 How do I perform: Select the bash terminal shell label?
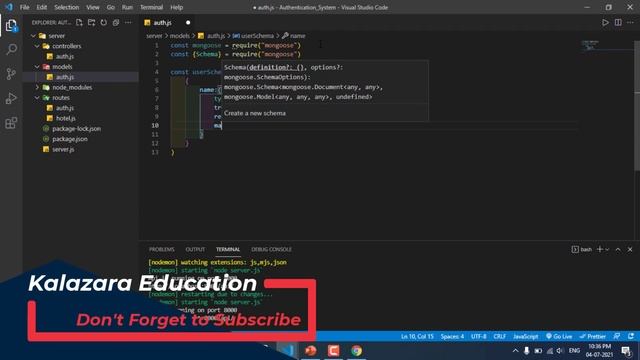pyautogui.click(x=582, y=249)
